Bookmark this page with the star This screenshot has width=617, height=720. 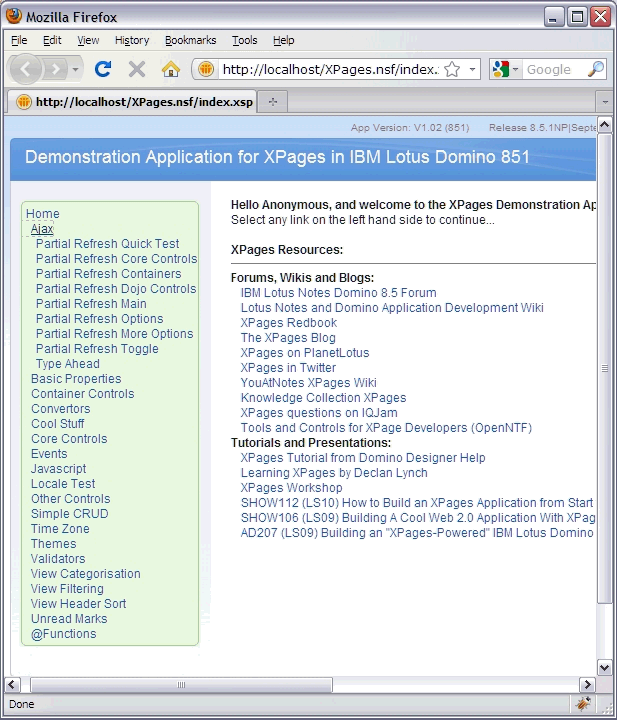coord(452,69)
